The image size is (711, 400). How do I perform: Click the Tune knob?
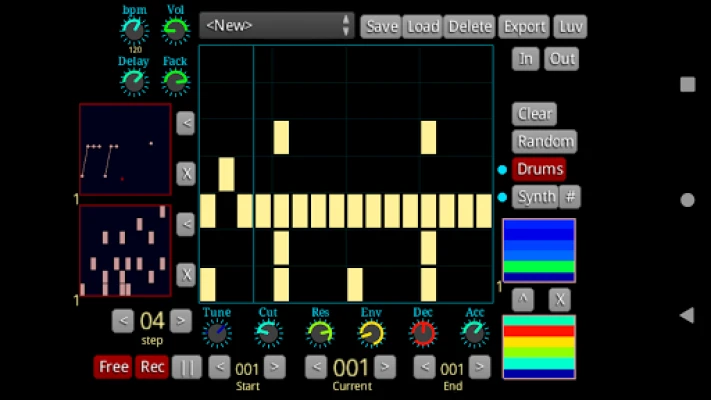point(217,333)
